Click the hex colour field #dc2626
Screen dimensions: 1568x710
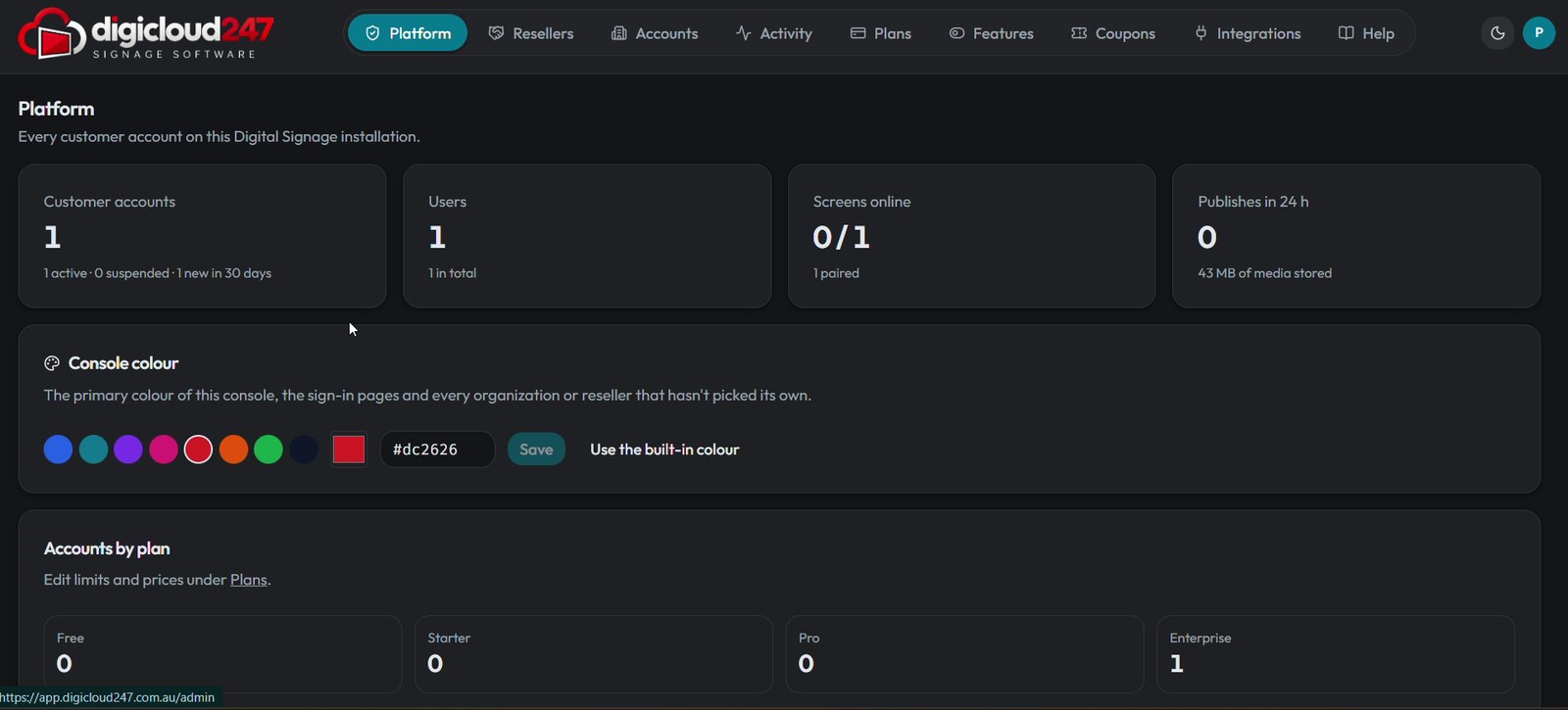tap(437, 450)
